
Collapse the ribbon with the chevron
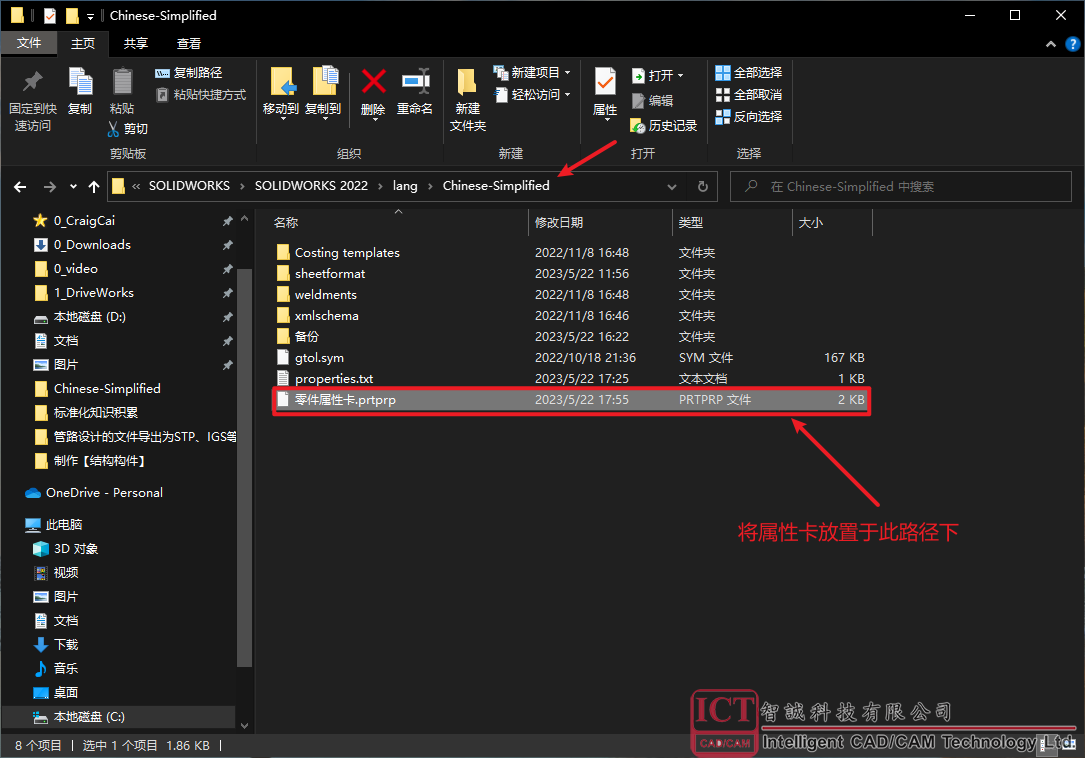[x=1050, y=44]
